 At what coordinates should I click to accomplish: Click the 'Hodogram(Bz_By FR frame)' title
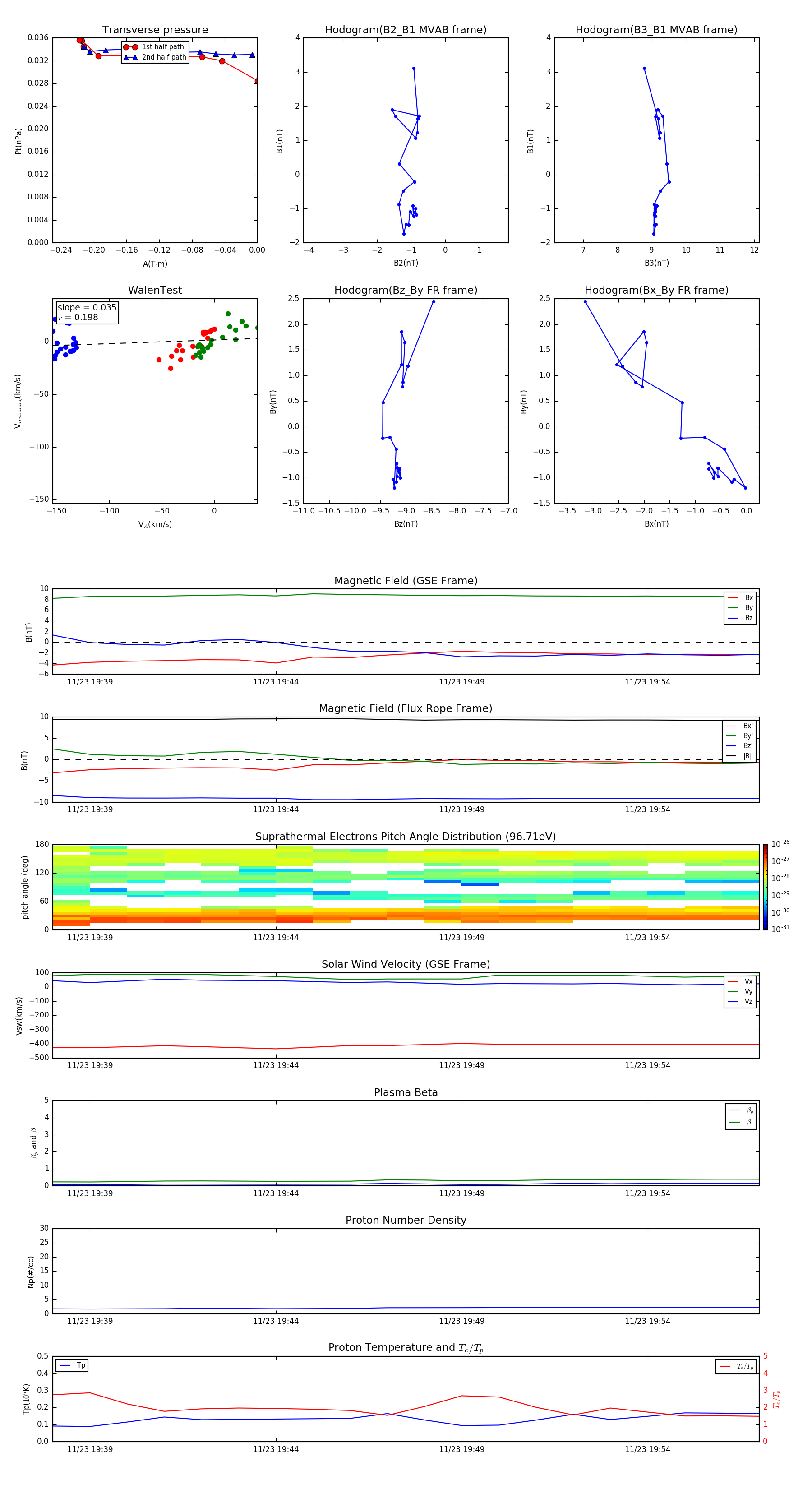(x=406, y=290)
